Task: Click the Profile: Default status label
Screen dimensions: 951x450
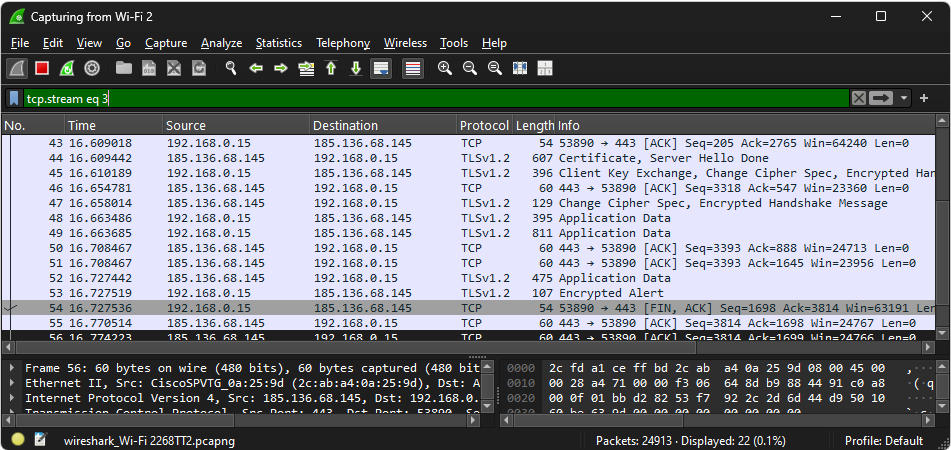Action: coord(884,440)
